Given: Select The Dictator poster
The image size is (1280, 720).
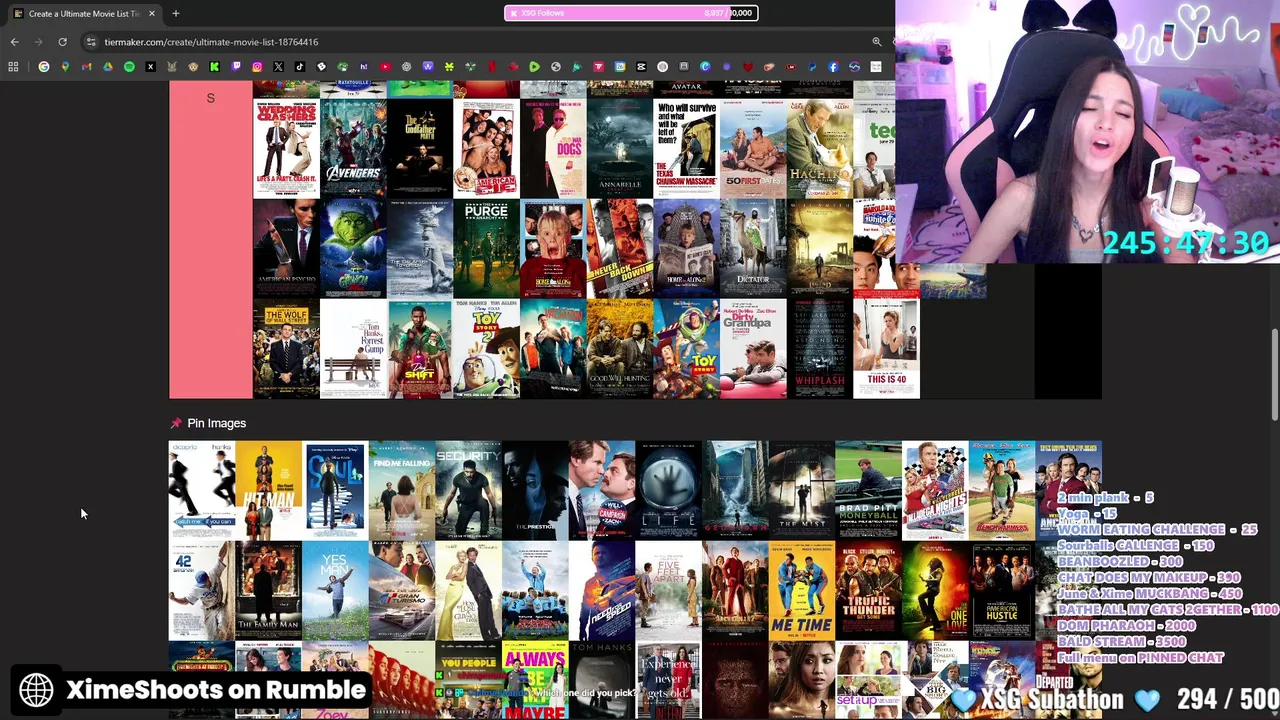Looking at the screenshot, I should pos(753,248).
